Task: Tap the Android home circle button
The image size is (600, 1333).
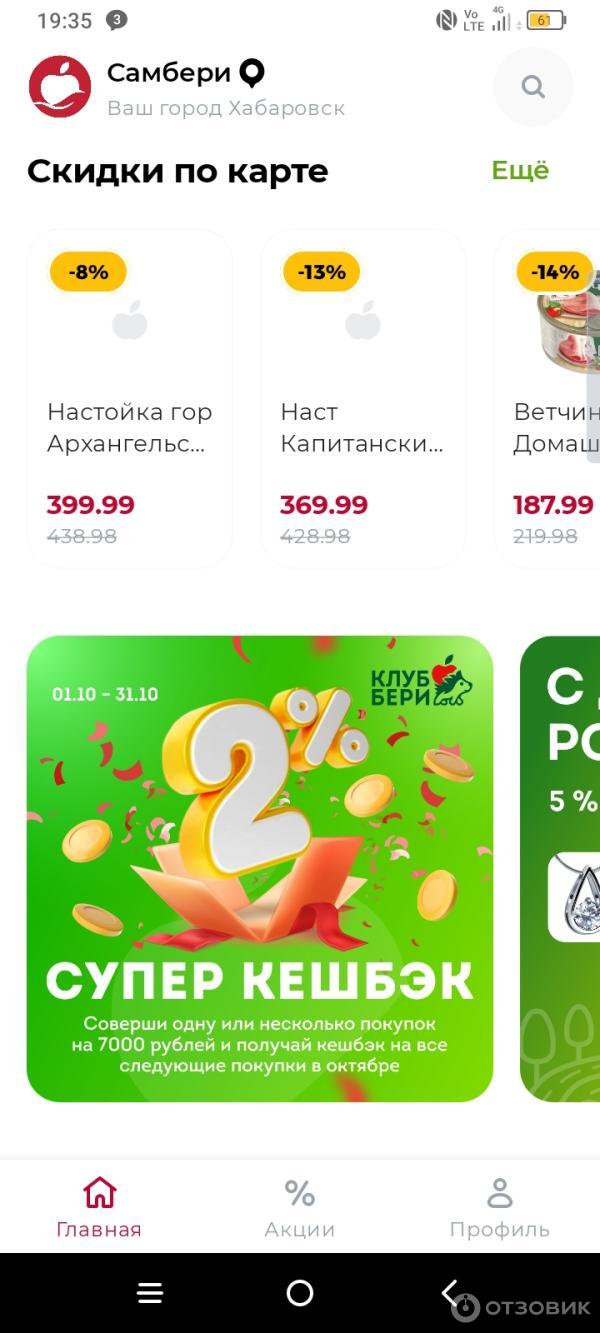Action: [300, 1293]
